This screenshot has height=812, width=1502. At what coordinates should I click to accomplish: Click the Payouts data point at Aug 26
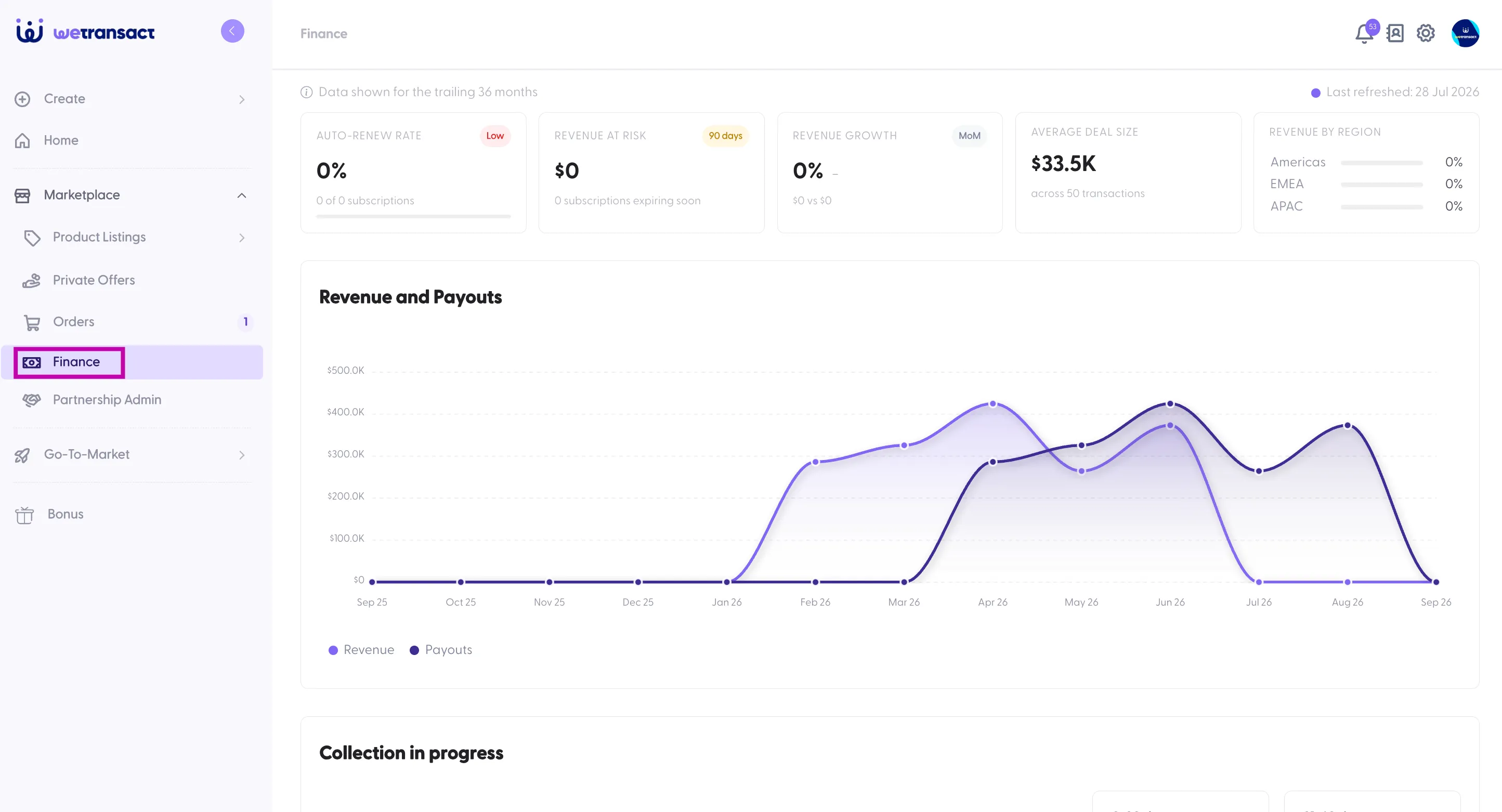1348,426
